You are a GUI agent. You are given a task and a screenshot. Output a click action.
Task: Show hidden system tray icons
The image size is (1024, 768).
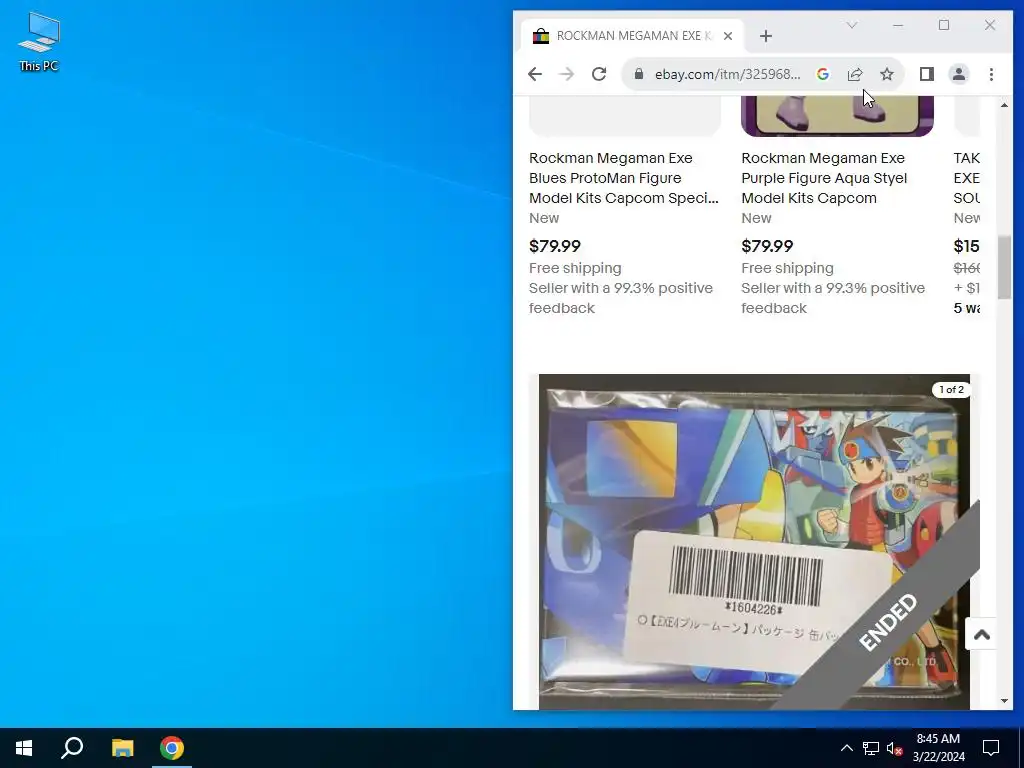(x=846, y=748)
